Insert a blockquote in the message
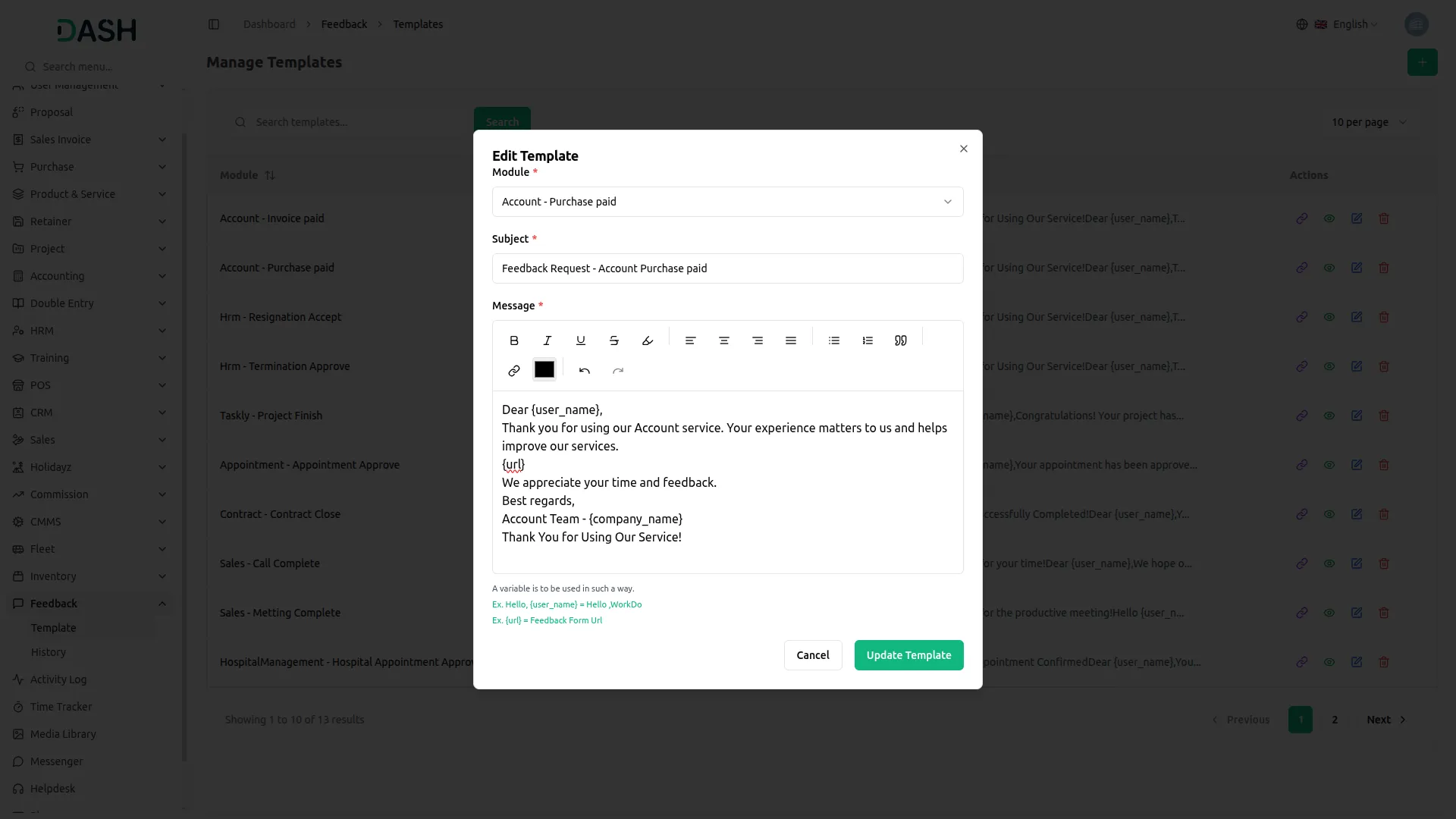This screenshot has width=1456, height=819. [901, 340]
